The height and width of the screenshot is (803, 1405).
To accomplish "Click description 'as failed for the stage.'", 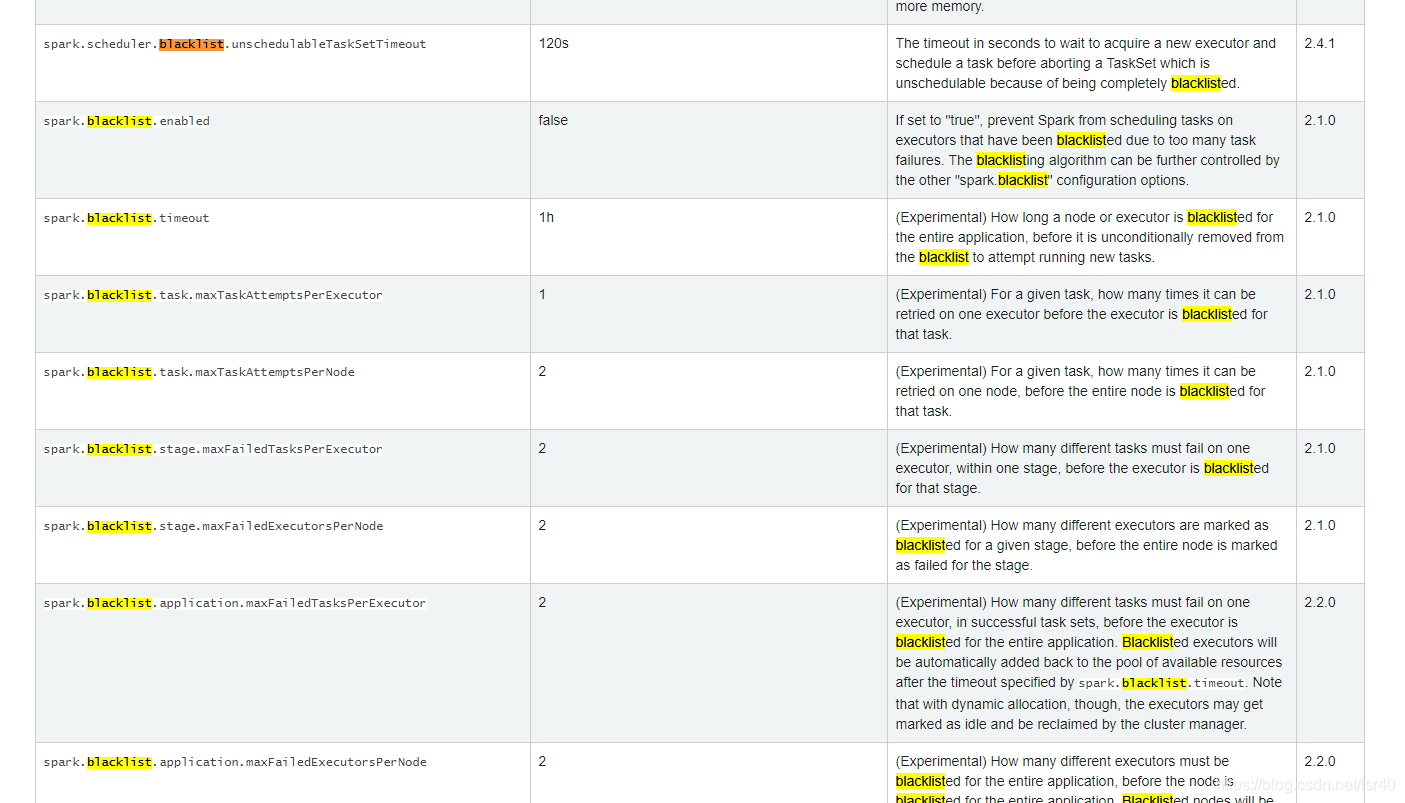I will [964, 565].
